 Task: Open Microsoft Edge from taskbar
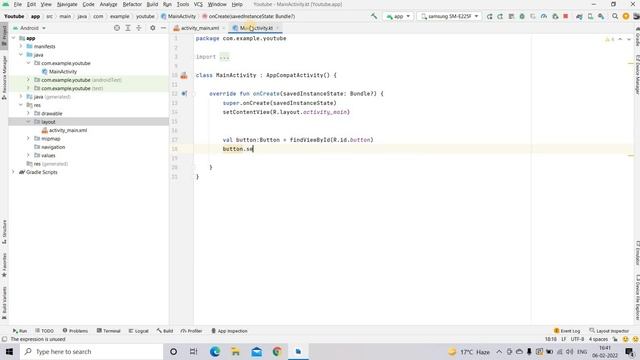[215, 351]
